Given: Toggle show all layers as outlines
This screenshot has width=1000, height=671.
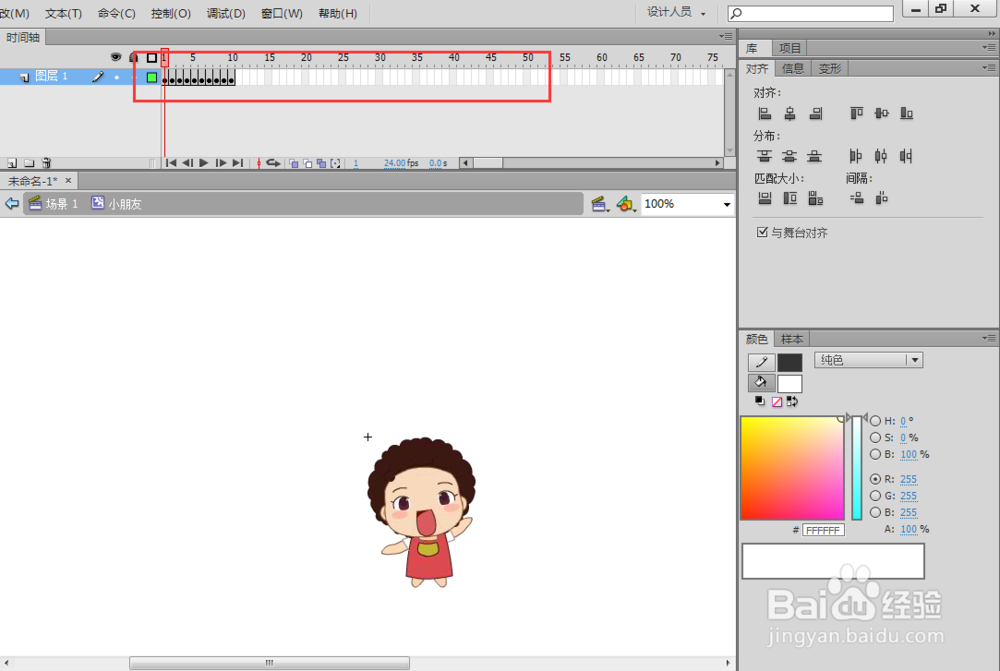Looking at the screenshot, I should (x=152, y=58).
